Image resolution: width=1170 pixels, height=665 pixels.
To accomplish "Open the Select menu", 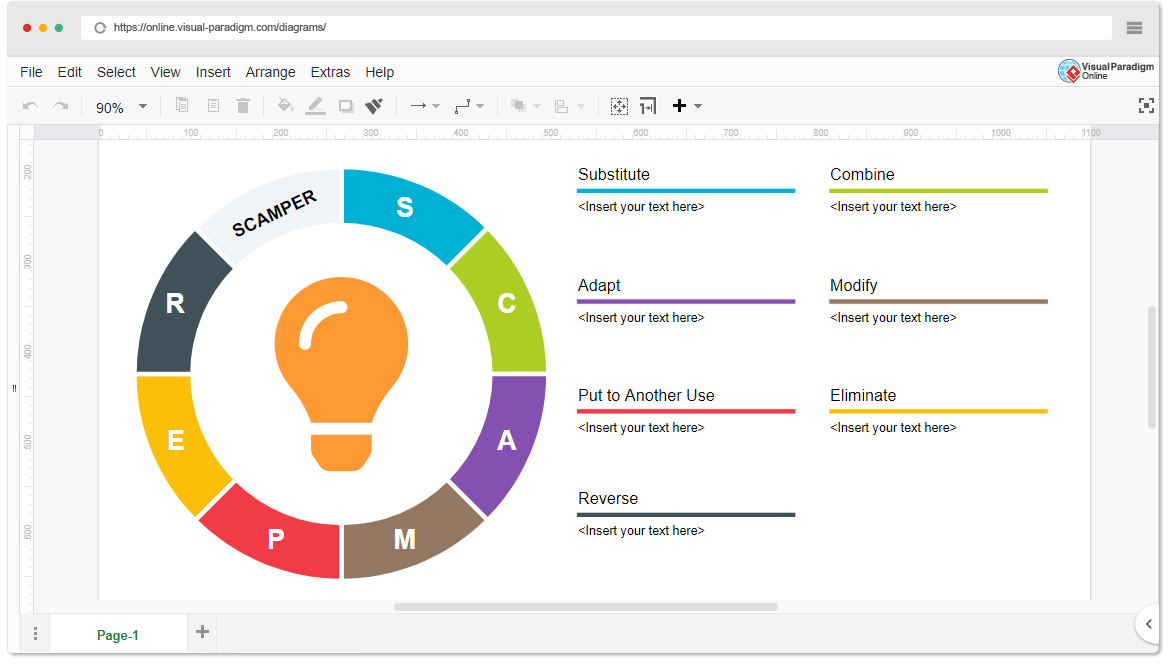I will click(116, 72).
